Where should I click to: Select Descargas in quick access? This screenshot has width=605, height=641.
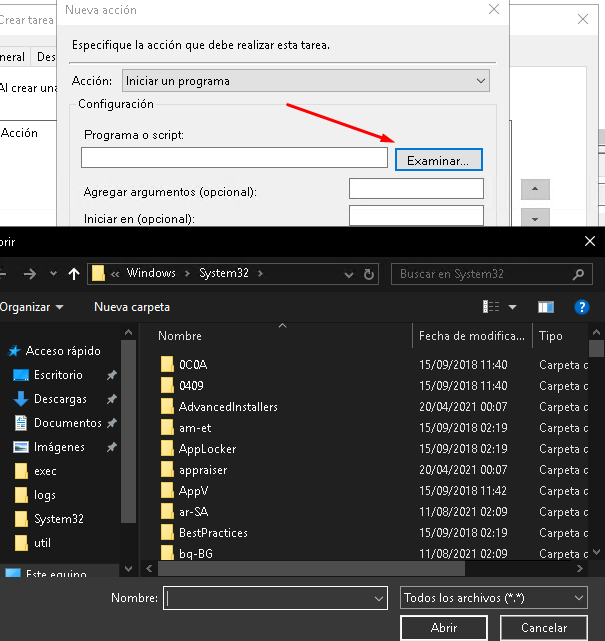[x=60, y=399]
